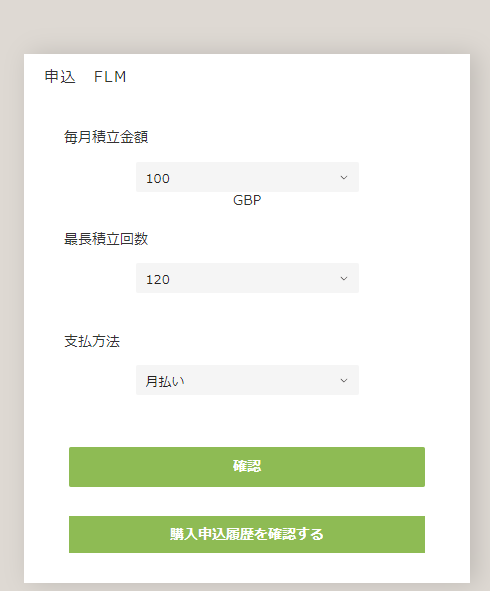
Task: Click the 月払い value in the payment box
Action: (165, 381)
